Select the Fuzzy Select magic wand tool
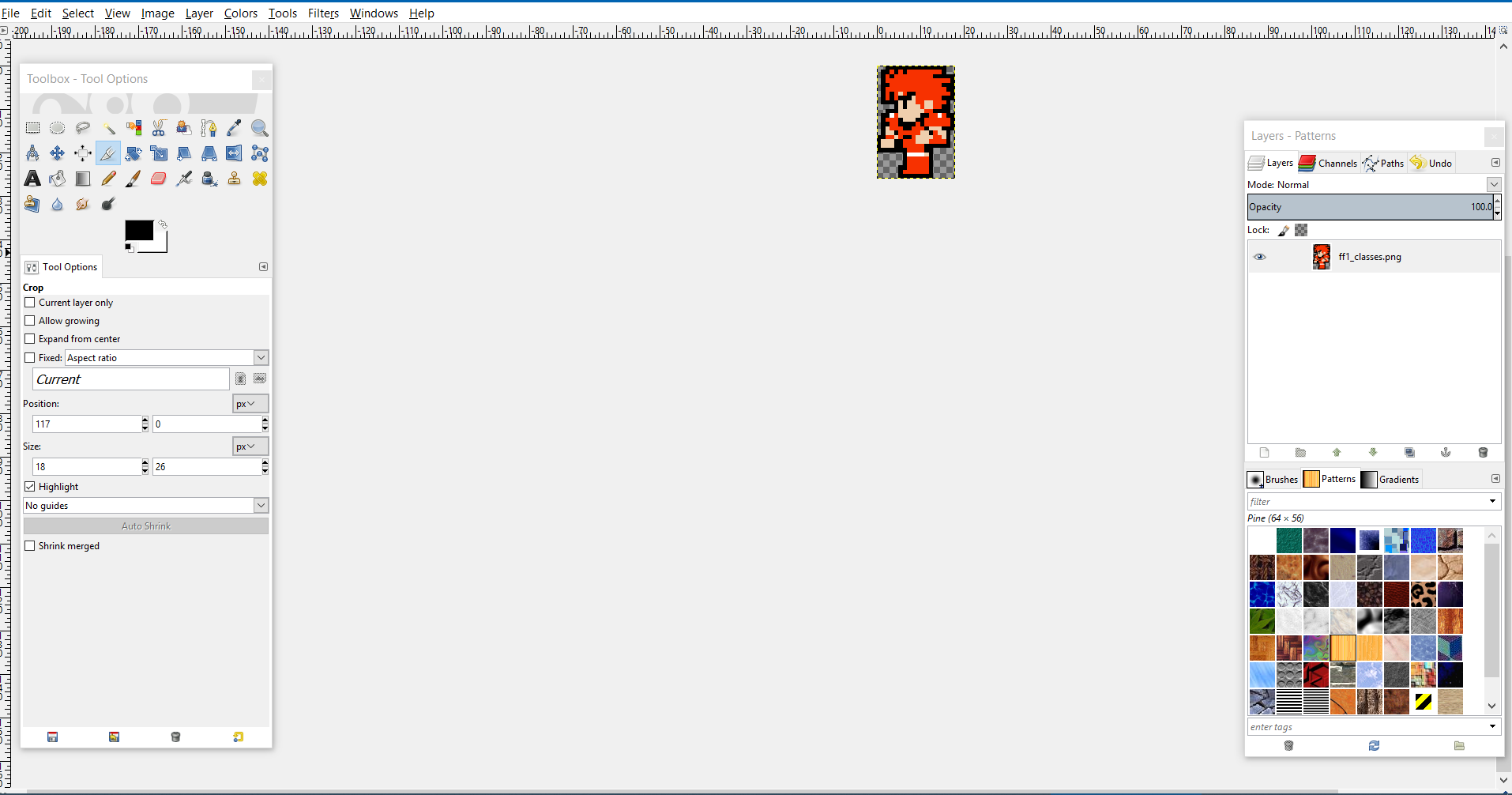 coord(108,128)
